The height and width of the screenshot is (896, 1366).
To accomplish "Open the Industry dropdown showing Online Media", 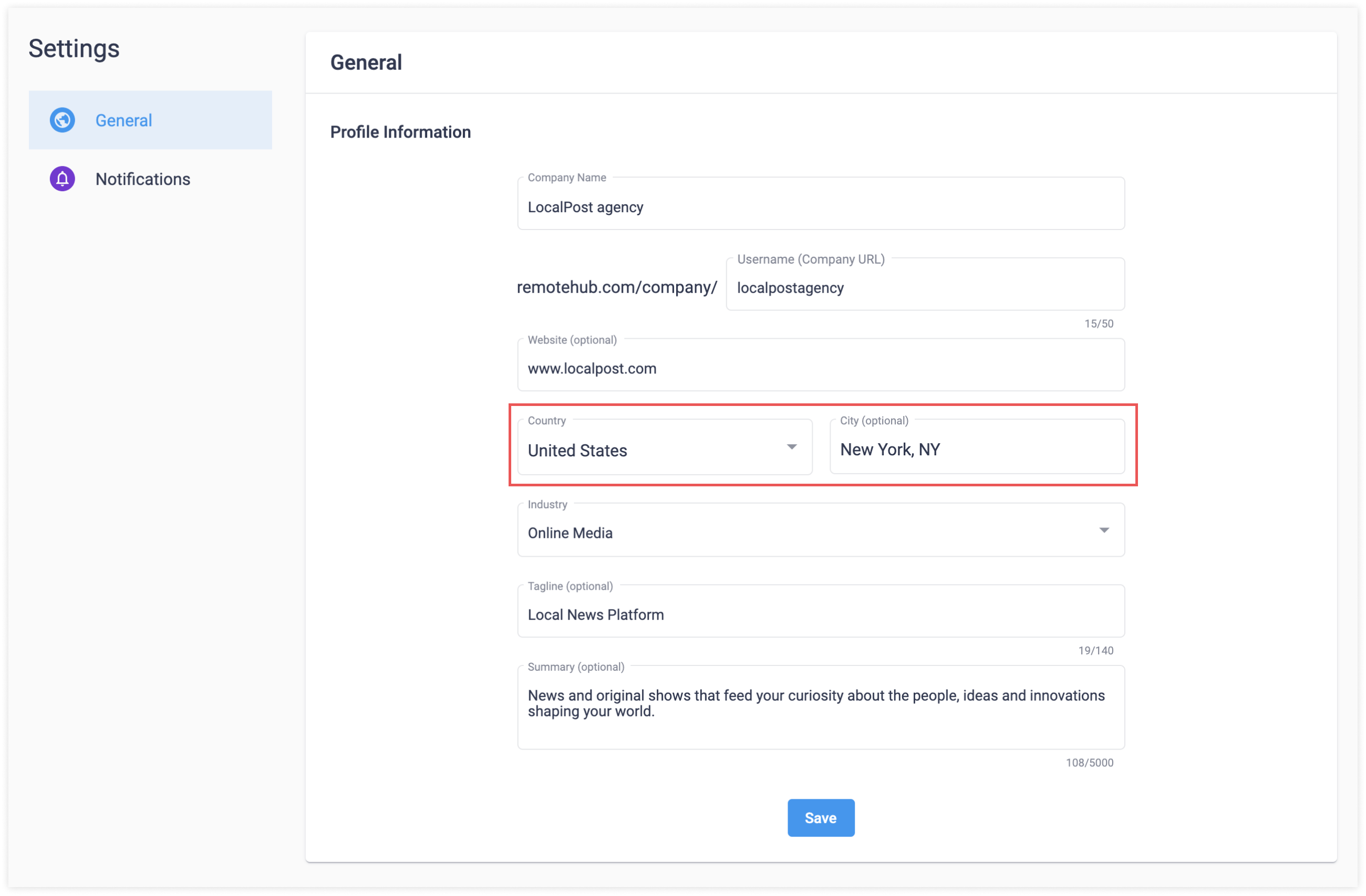I will click(821, 531).
